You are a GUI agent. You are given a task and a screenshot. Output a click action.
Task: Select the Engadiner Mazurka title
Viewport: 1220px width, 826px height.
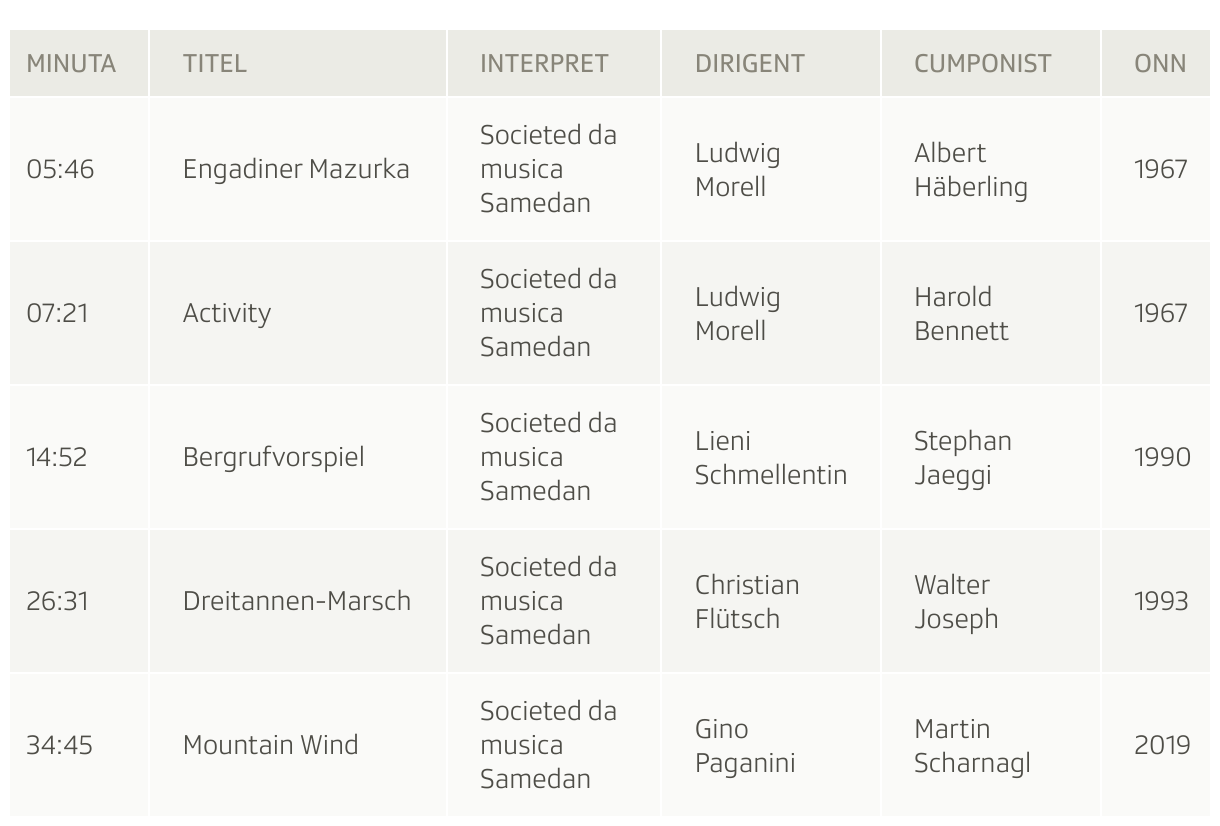pos(296,169)
